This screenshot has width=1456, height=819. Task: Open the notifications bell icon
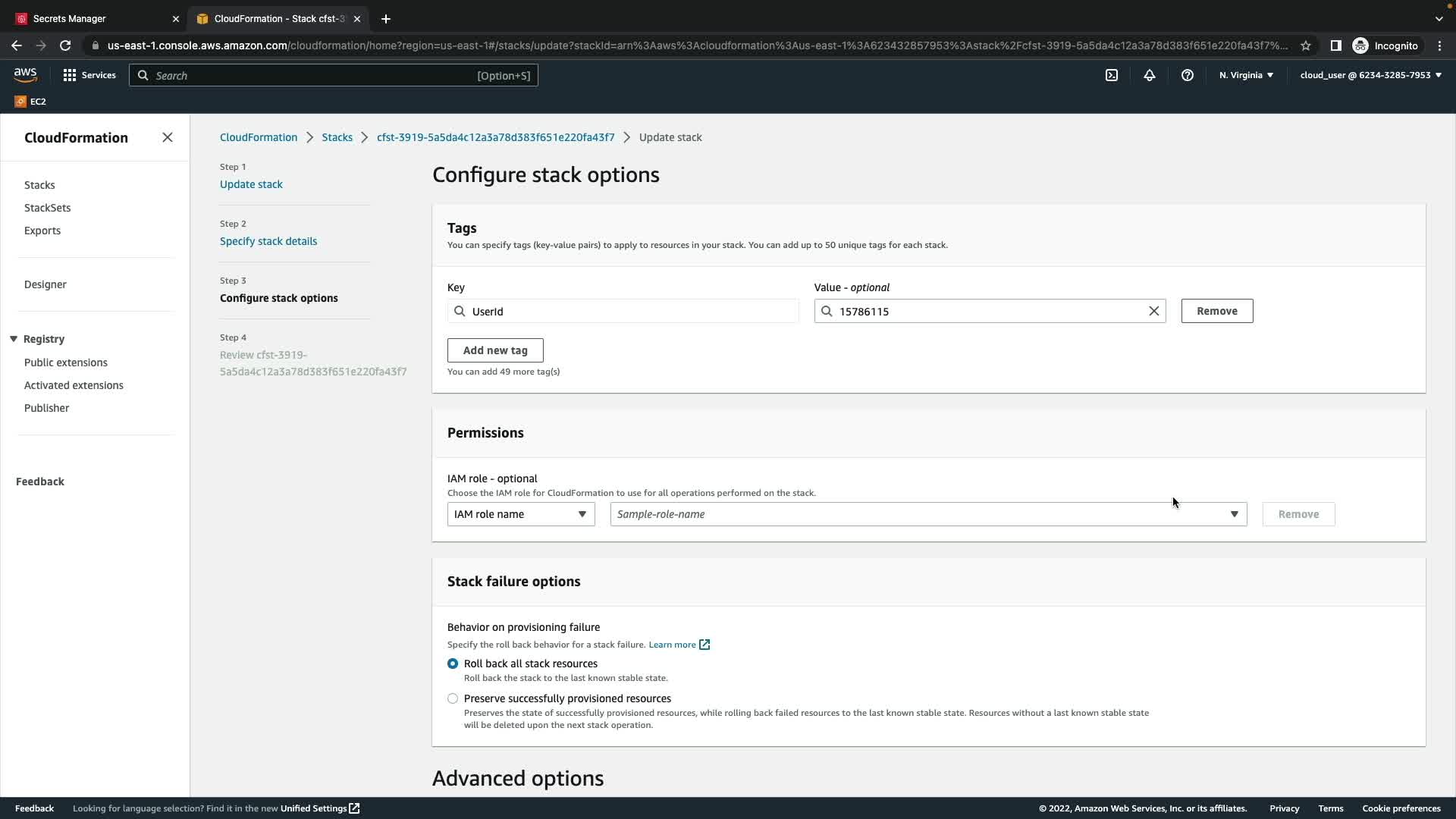[1150, 75]
